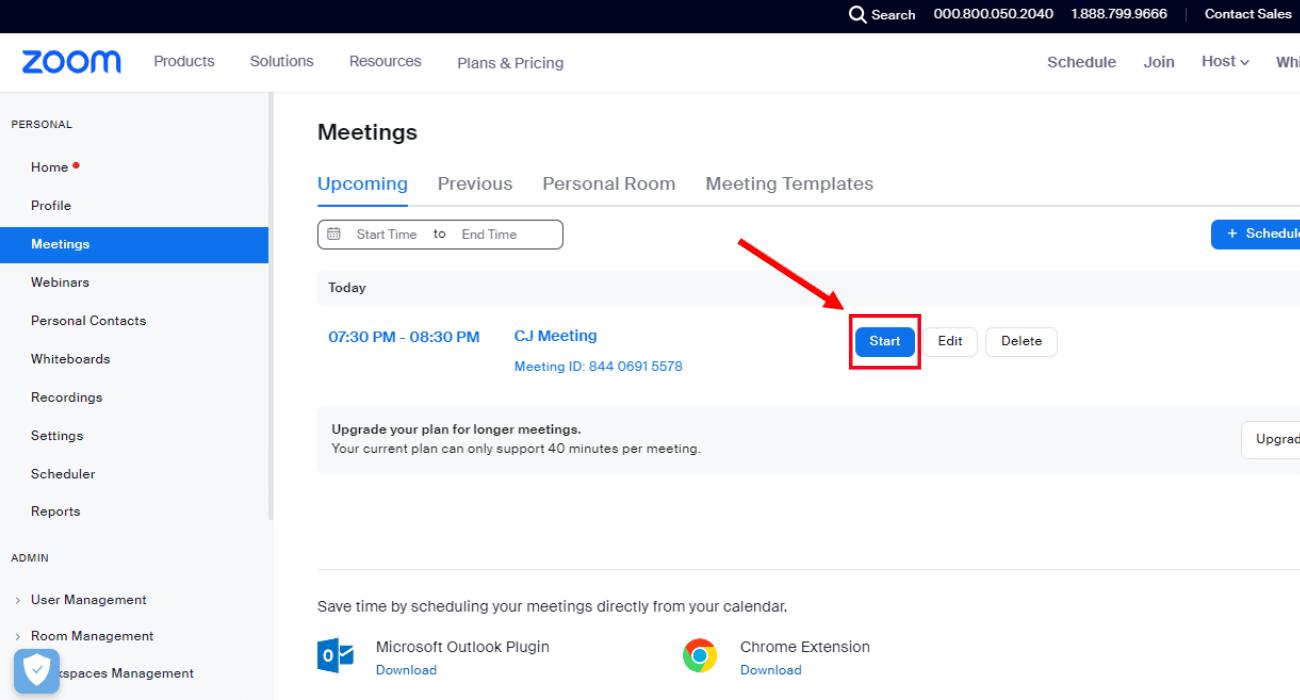The height and width of the screenshot is (700, 1300).
Task: Open Whiteboards in the sidebar
Action: [x=70, y=359]
